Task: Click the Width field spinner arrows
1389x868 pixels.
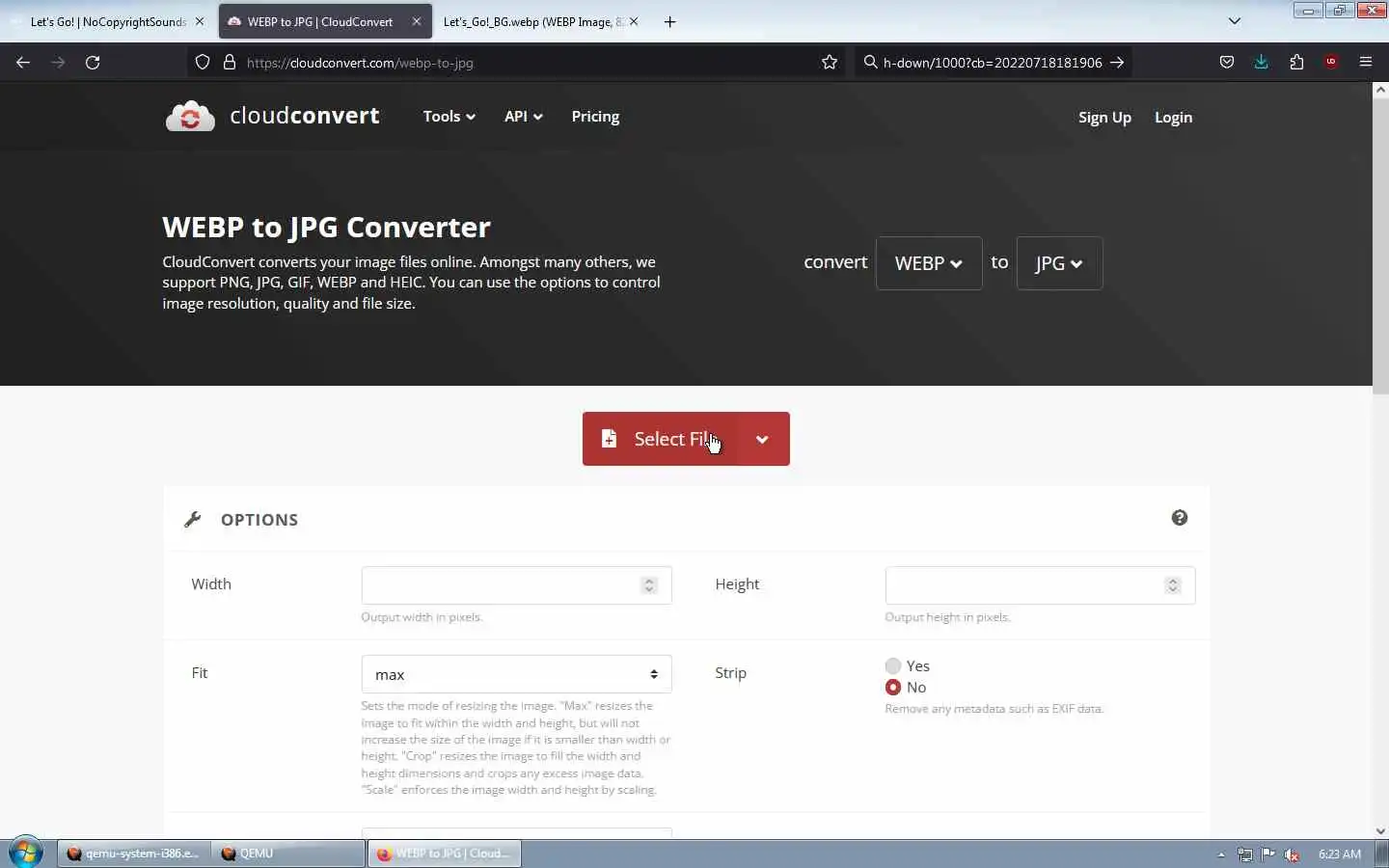Action: (649, 585)
